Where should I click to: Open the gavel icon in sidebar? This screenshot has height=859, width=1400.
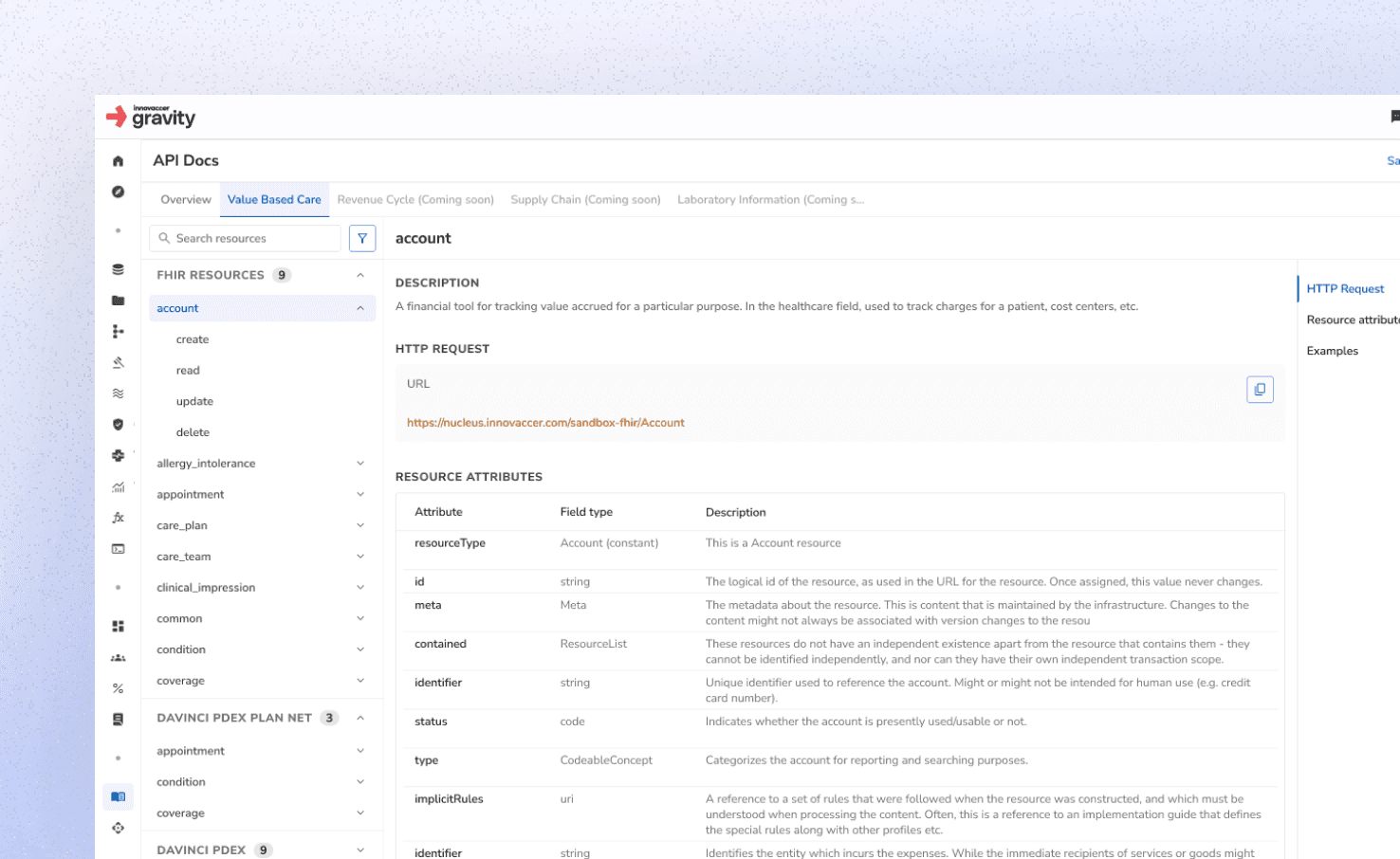point(118,362)
